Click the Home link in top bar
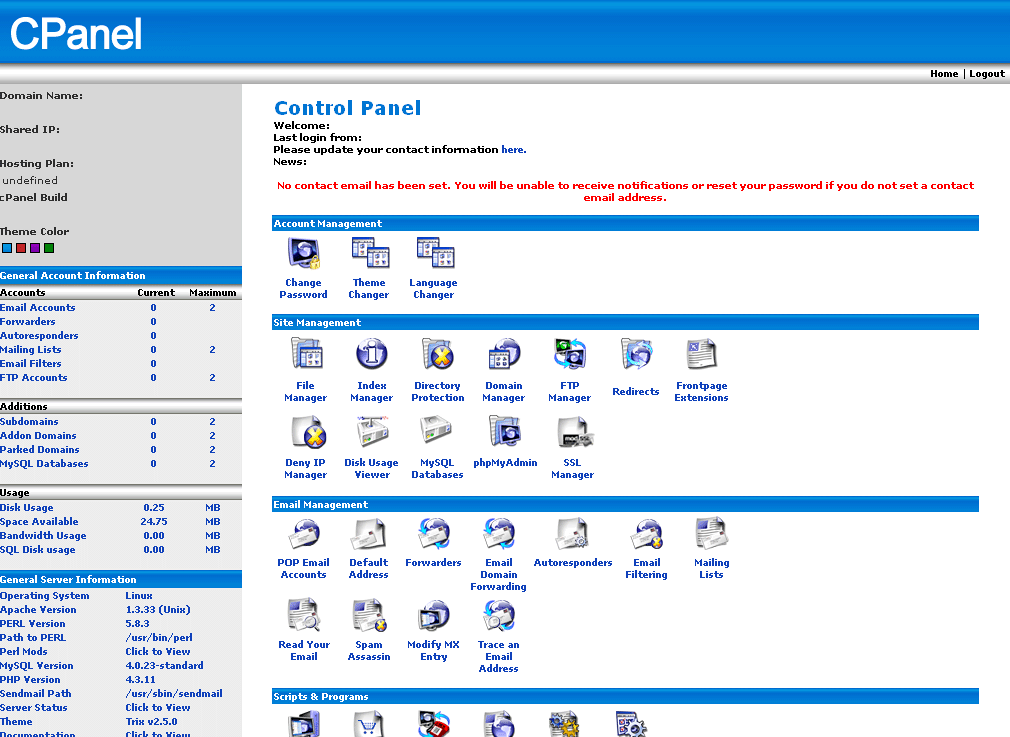 click(x=943, y=74)
